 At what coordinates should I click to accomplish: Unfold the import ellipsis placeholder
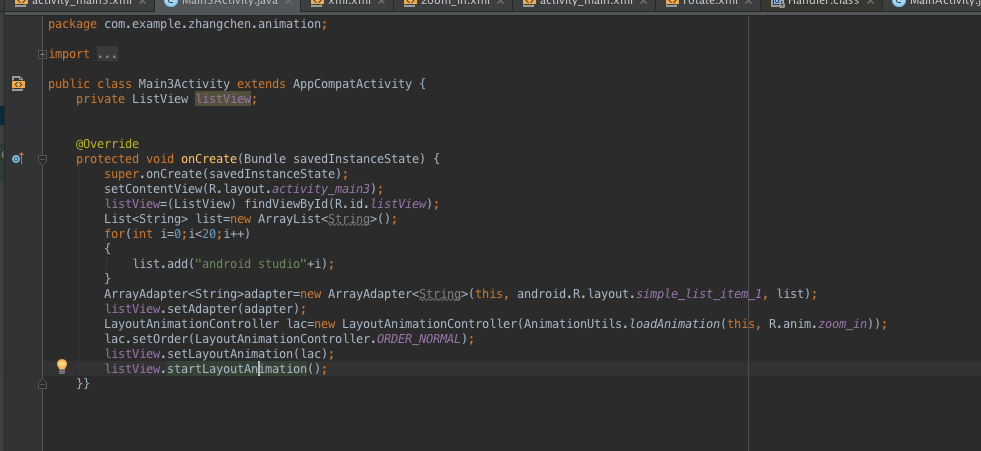pos(107,54)
